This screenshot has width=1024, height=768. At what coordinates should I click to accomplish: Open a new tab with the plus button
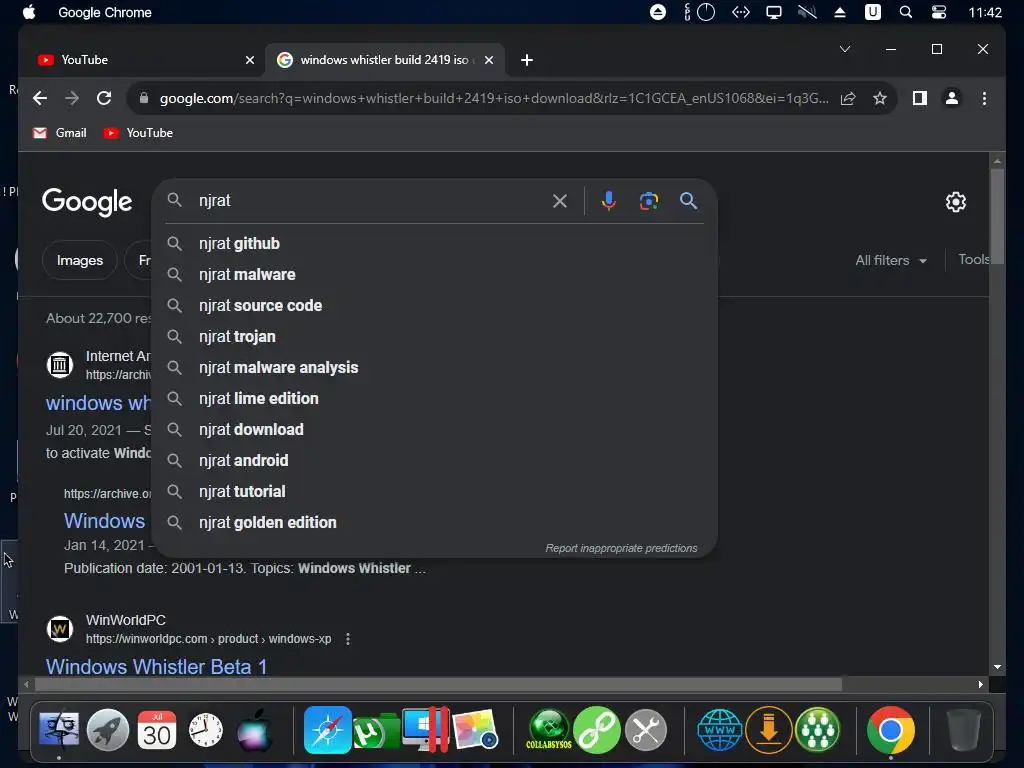click(x=526, y=60)
